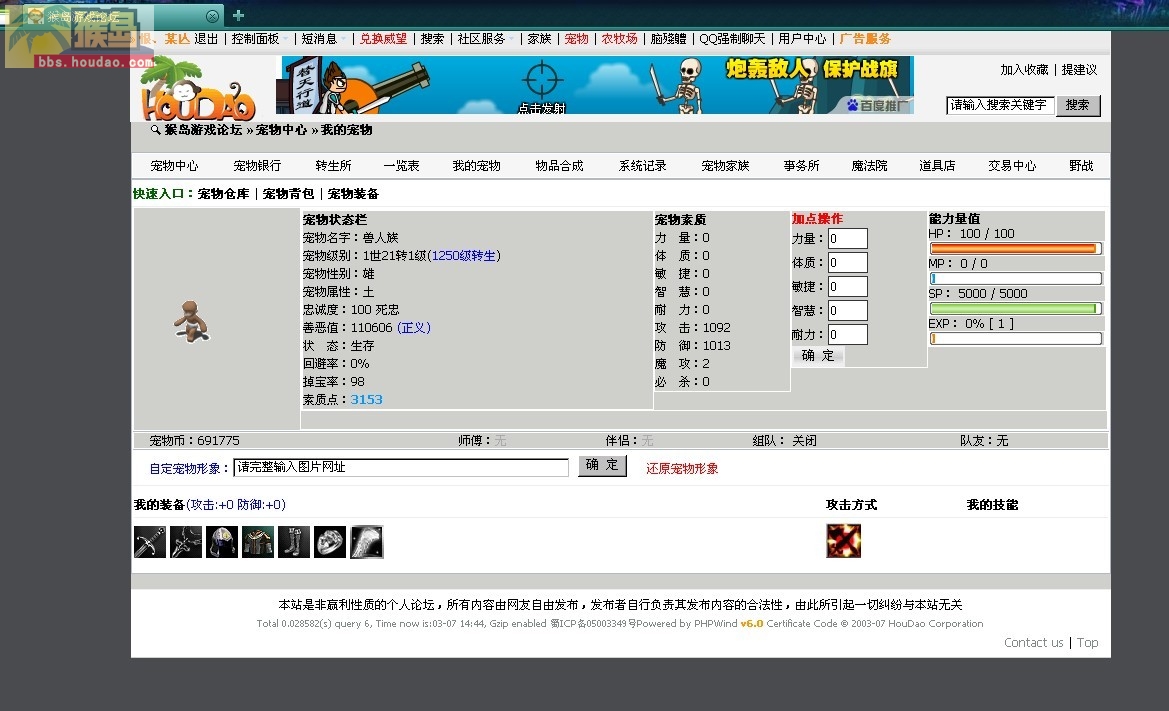Expand 社区服务 dropdown menu
Image resolution: width=1169 pixels, height=711 pixels.
tap(485, 39)
